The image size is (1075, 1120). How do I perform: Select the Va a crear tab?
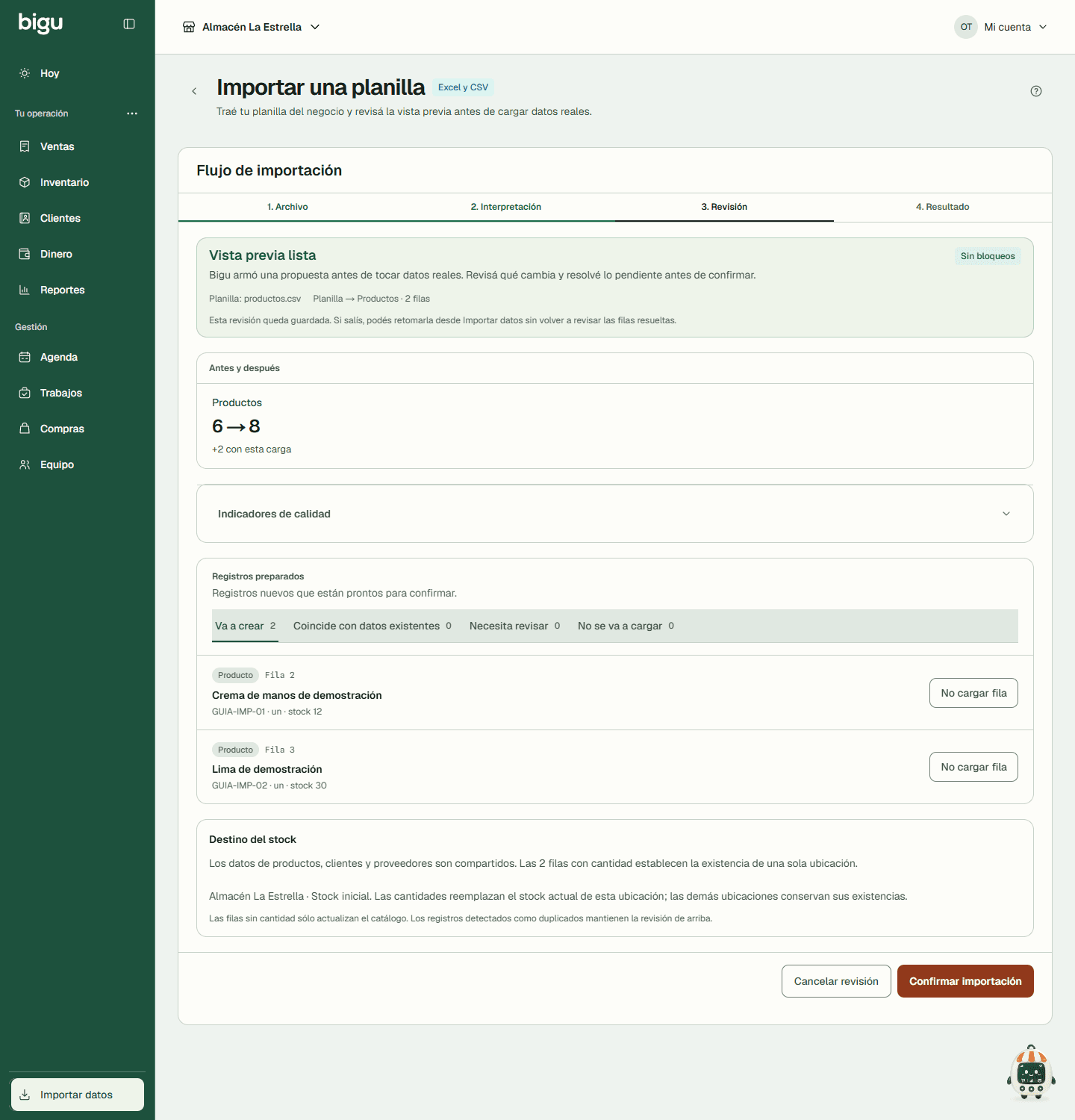click(246, 626)
